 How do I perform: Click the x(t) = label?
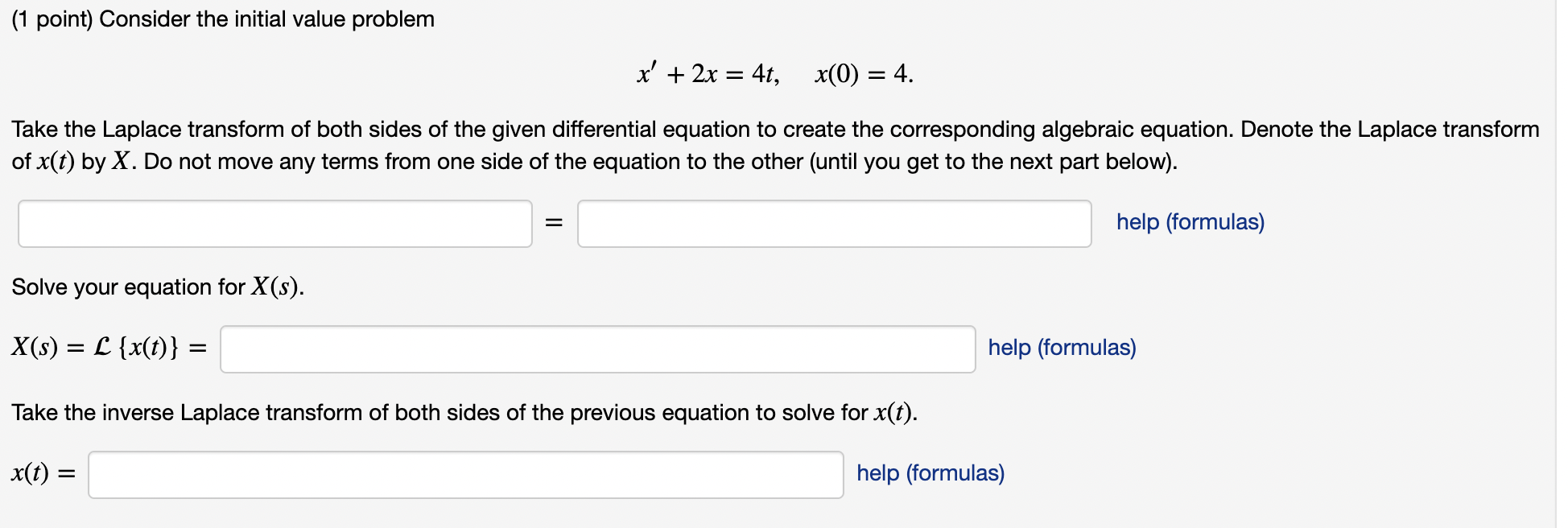(x=42, y=474)
